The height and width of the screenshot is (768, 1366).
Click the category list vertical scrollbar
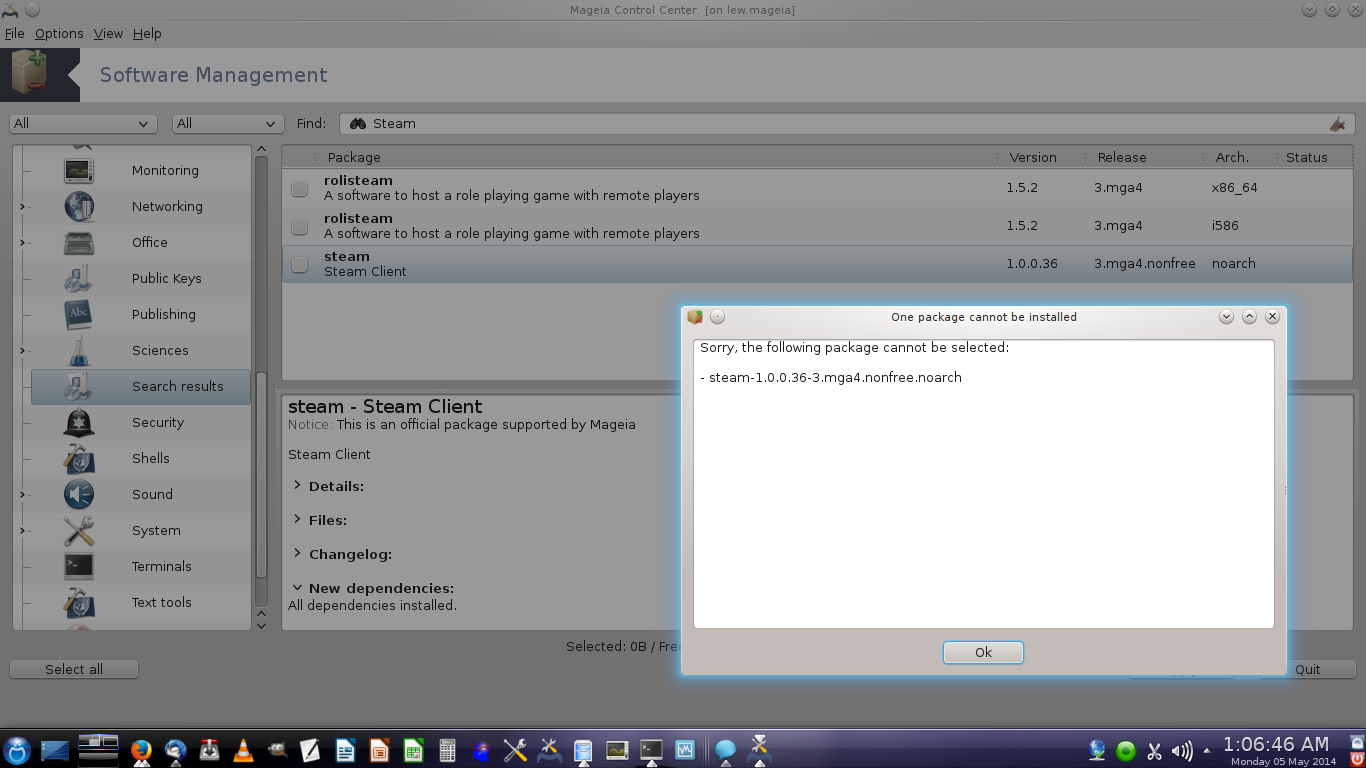(x=262, y=475)
